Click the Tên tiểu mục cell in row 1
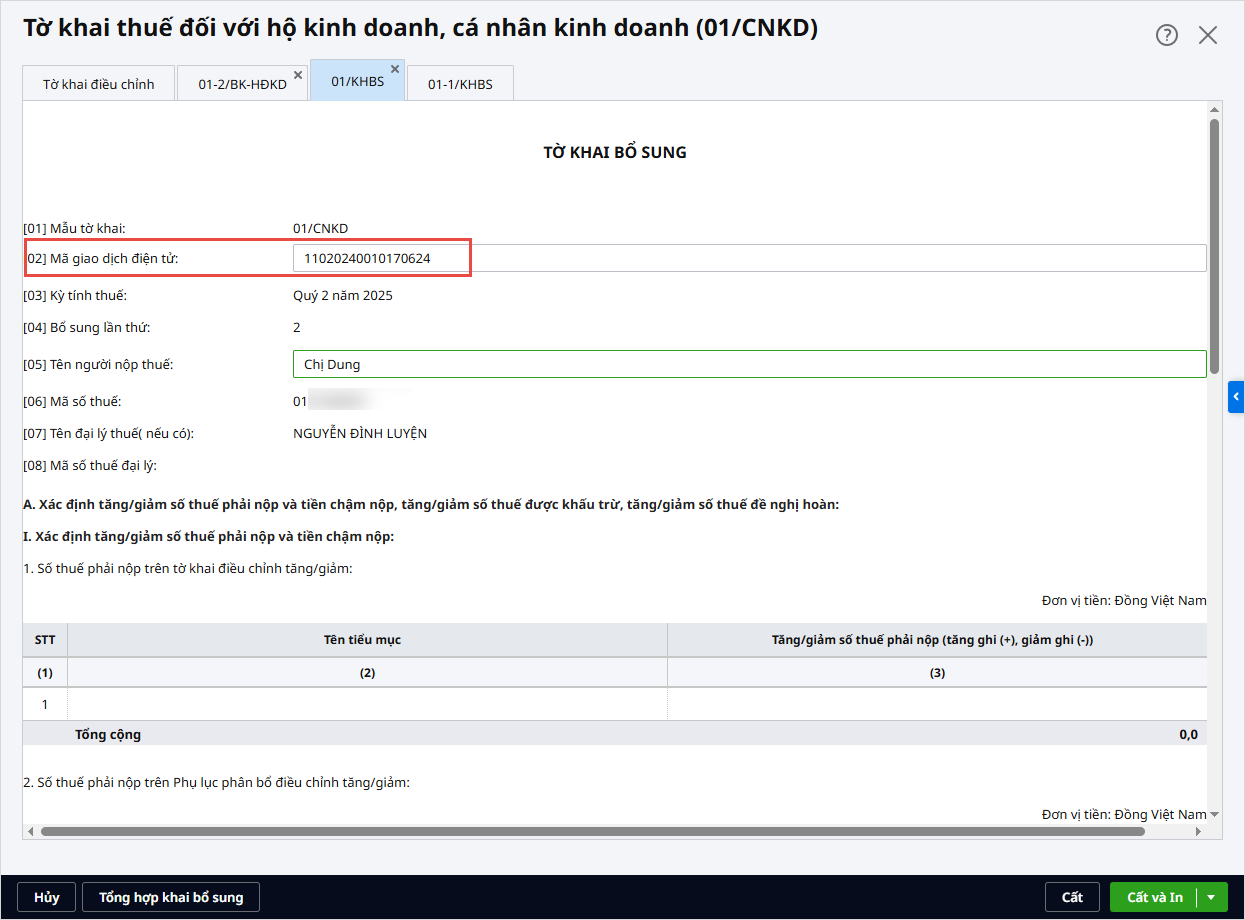This screenshot has height=920, width=1245. [x=367, y=704]
